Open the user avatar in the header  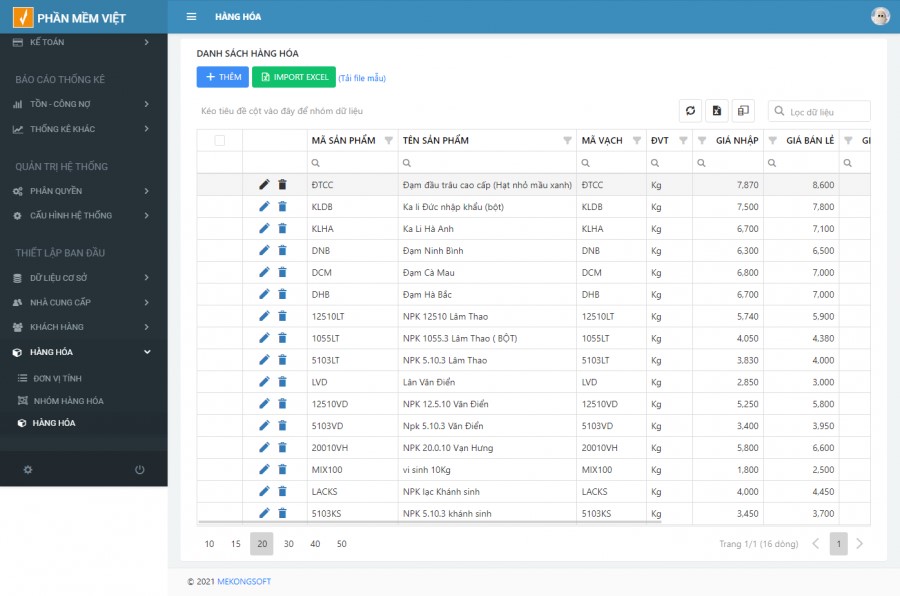point(880,16)
